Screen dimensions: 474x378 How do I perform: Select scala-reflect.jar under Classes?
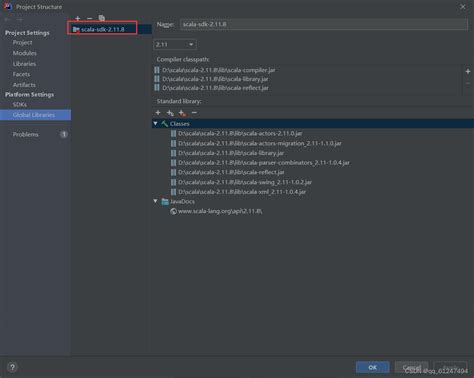231,172
